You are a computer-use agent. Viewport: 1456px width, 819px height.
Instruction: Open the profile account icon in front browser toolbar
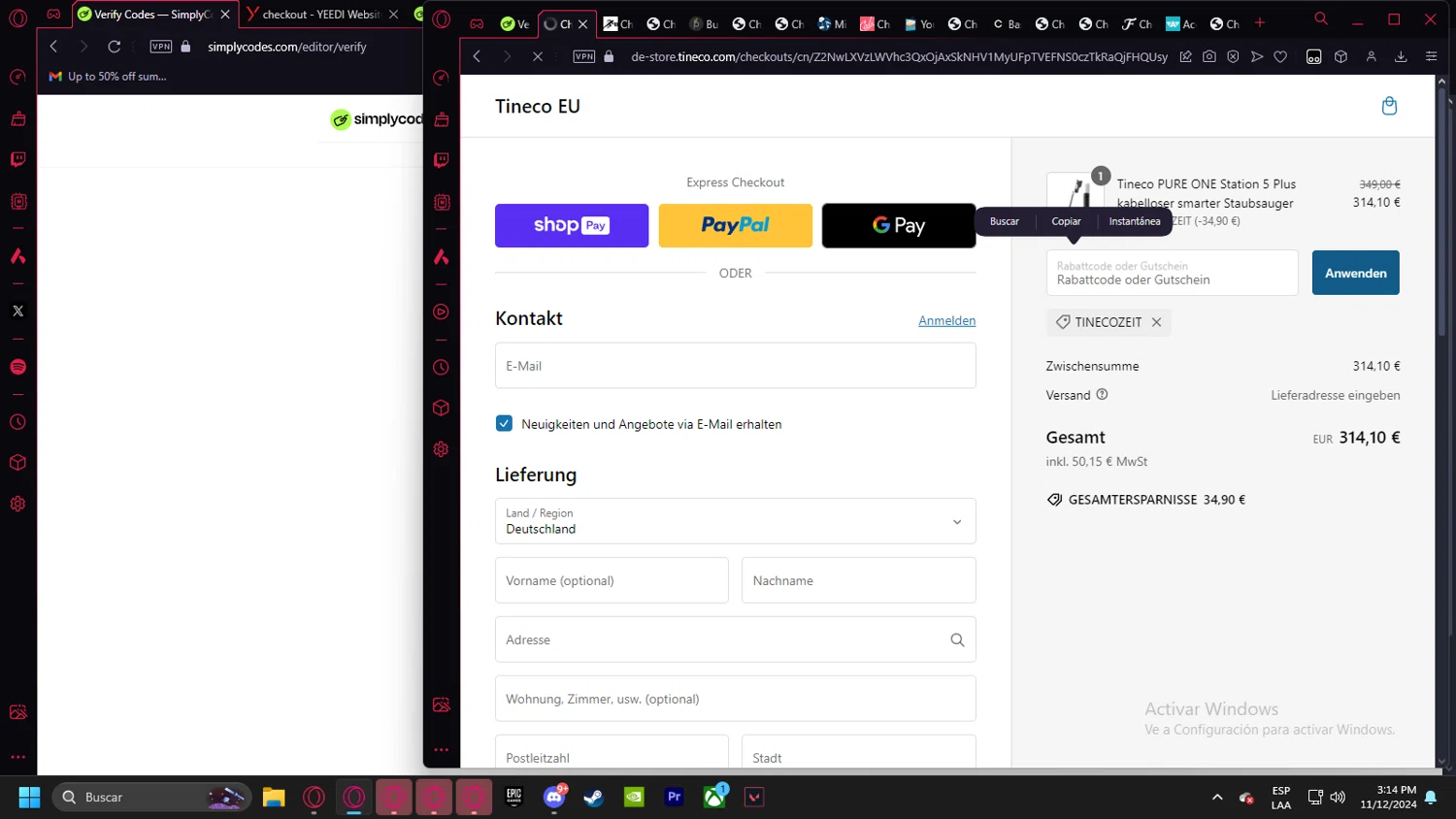tap(1372, 57)
